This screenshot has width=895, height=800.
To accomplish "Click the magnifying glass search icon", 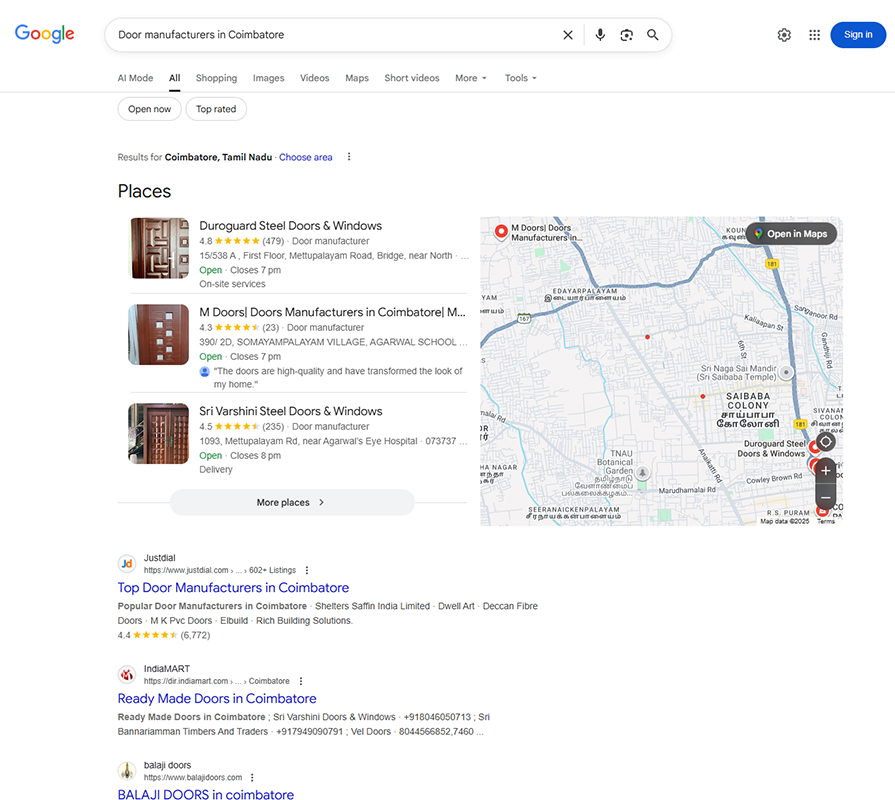I will pos(653,35).
